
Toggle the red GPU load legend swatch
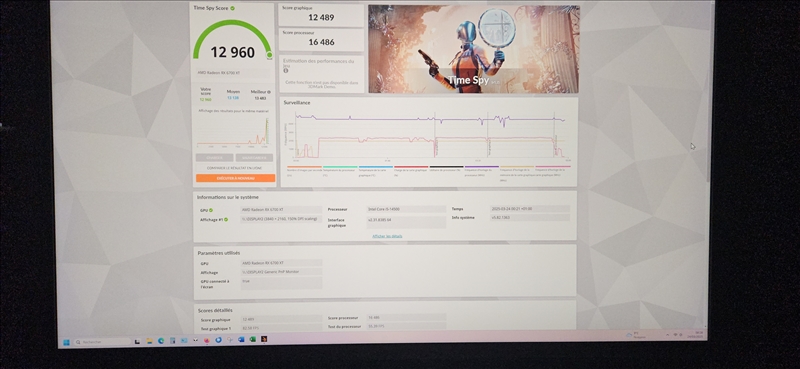tap(411, 167)
